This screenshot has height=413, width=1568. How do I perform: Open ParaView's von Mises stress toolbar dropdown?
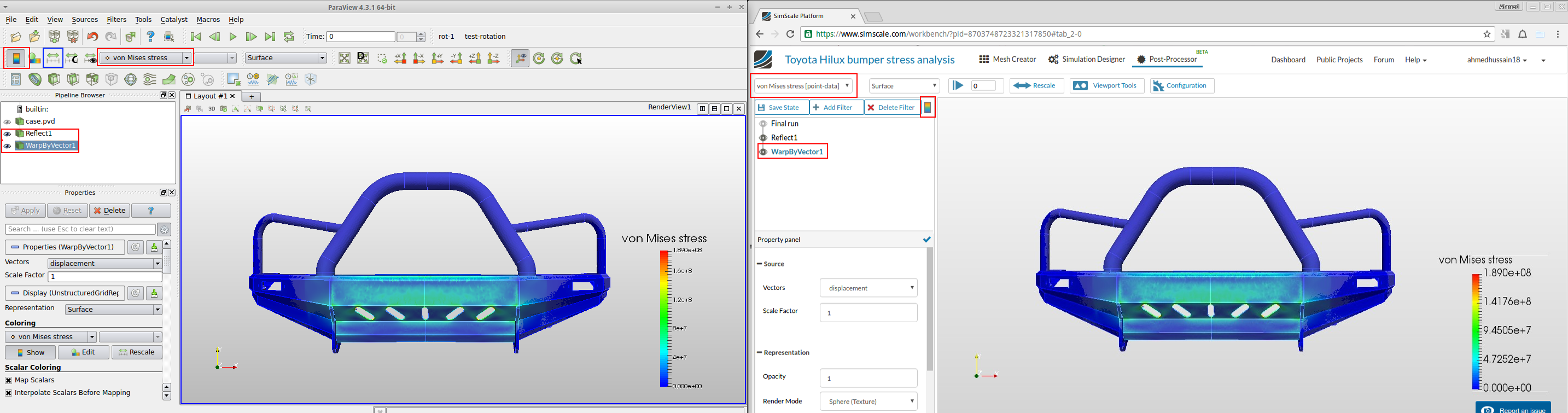coord(145,58)
